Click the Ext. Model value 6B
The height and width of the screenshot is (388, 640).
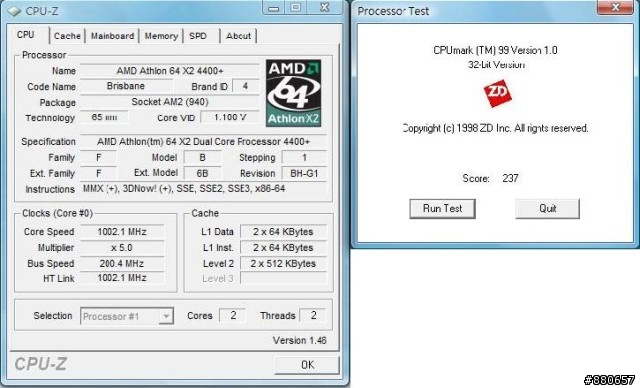(202, 173)
